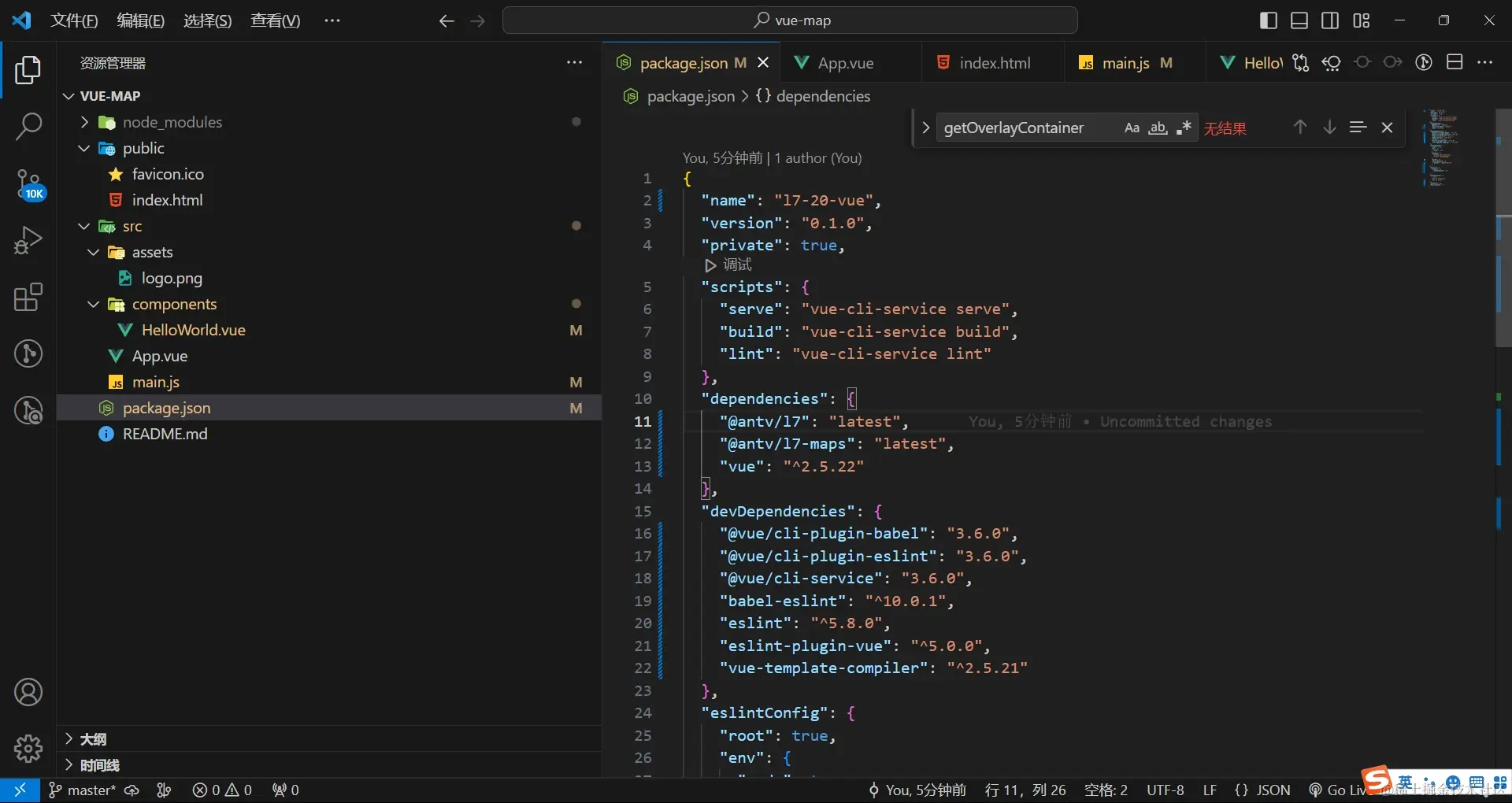Toggle bottom panel visibility
The image size is (1512, 803).
point(1299,20)
